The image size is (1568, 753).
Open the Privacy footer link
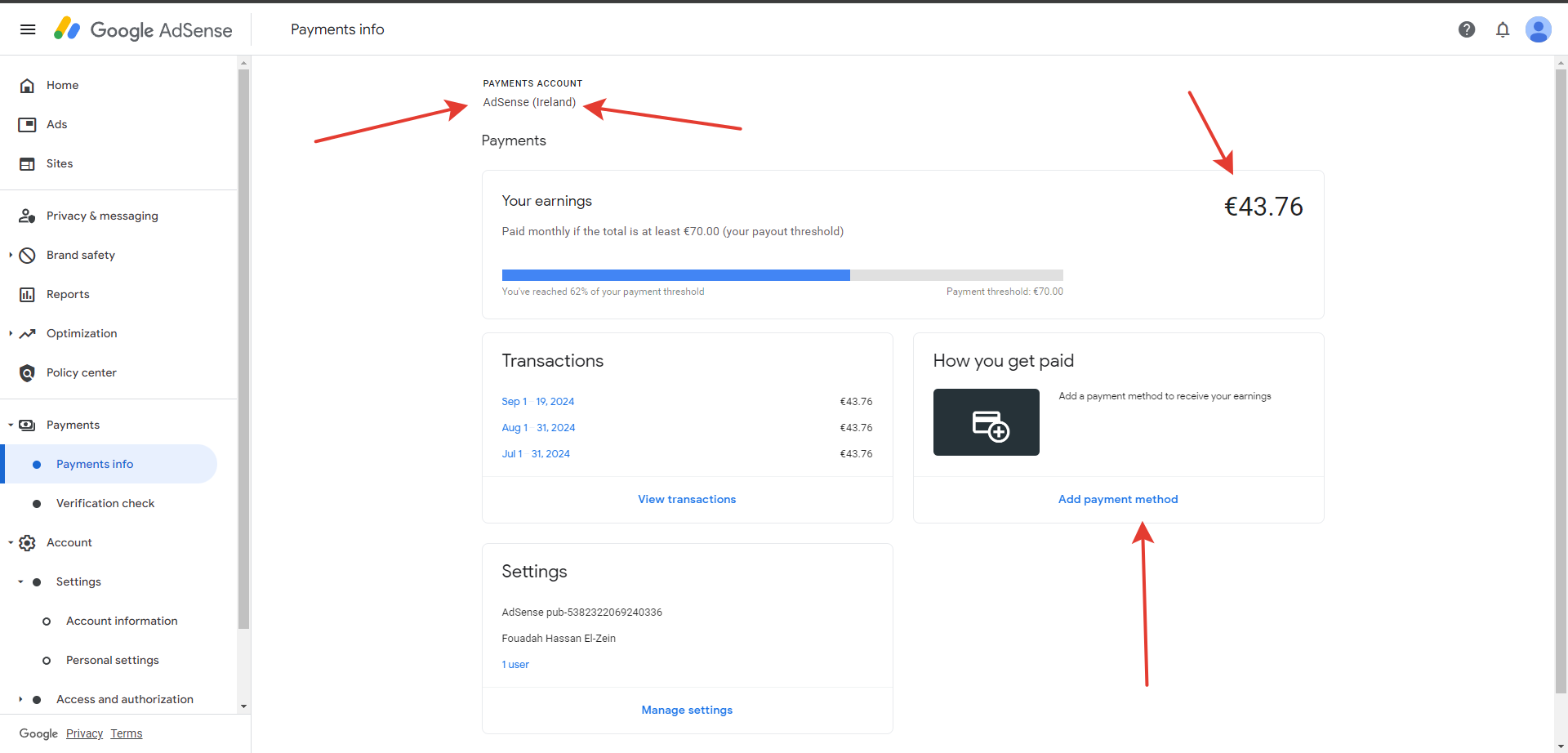(x=84, y=733)
